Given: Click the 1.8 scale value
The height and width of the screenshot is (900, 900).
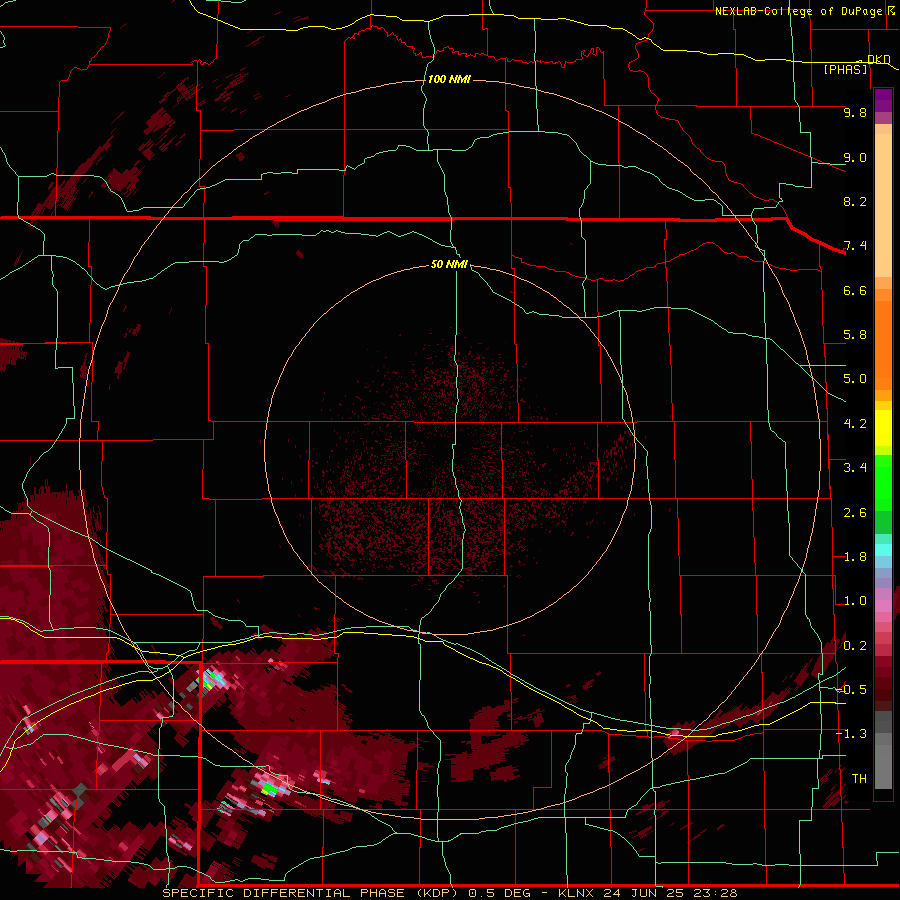Looking at the screenshot, I should click(x=855, y=557).
